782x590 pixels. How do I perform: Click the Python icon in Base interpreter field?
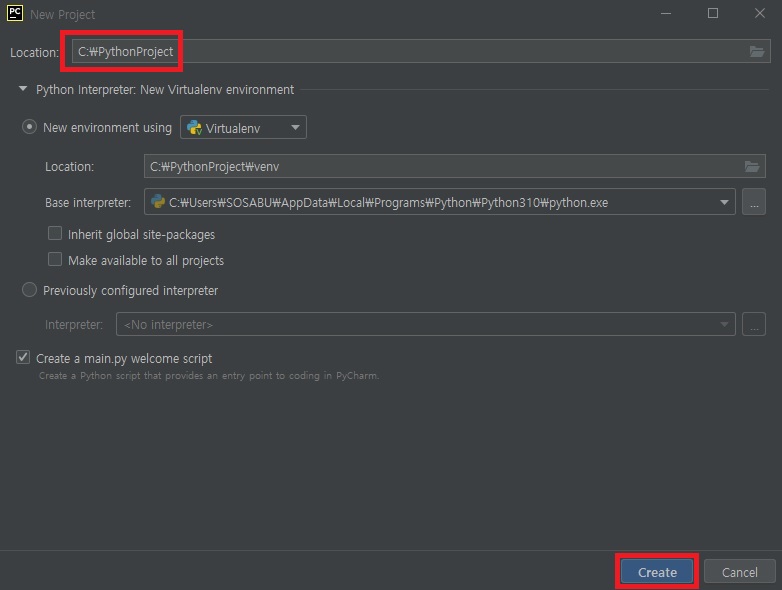coord(158,201)
